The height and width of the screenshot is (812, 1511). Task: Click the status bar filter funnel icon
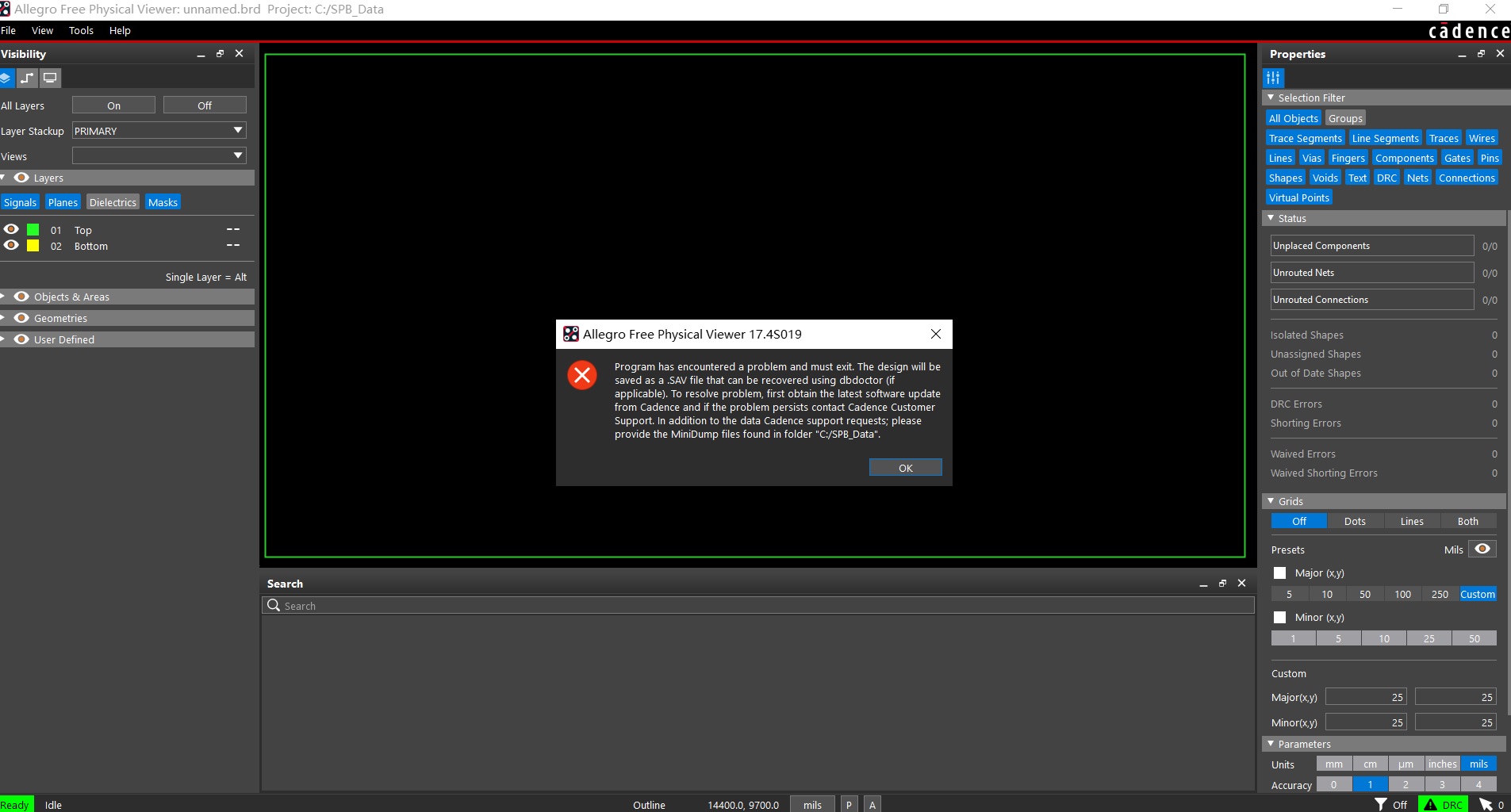[1381, 805]
